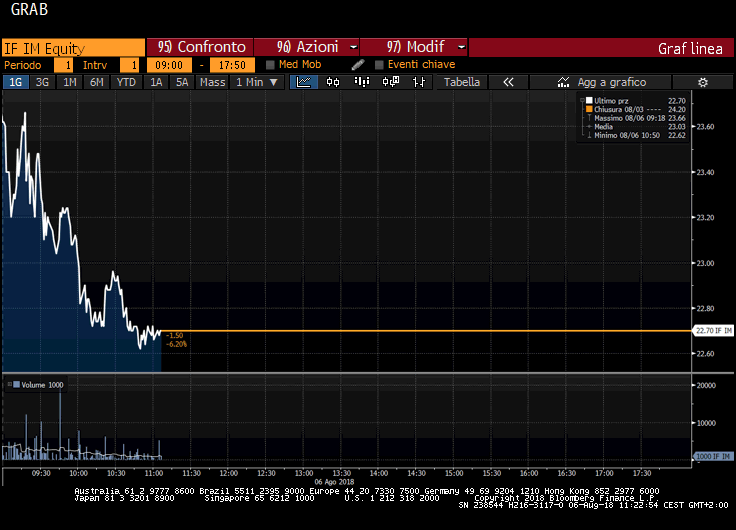Open the 97) Modif menu

pyautogui.click(x=414, y=47)
